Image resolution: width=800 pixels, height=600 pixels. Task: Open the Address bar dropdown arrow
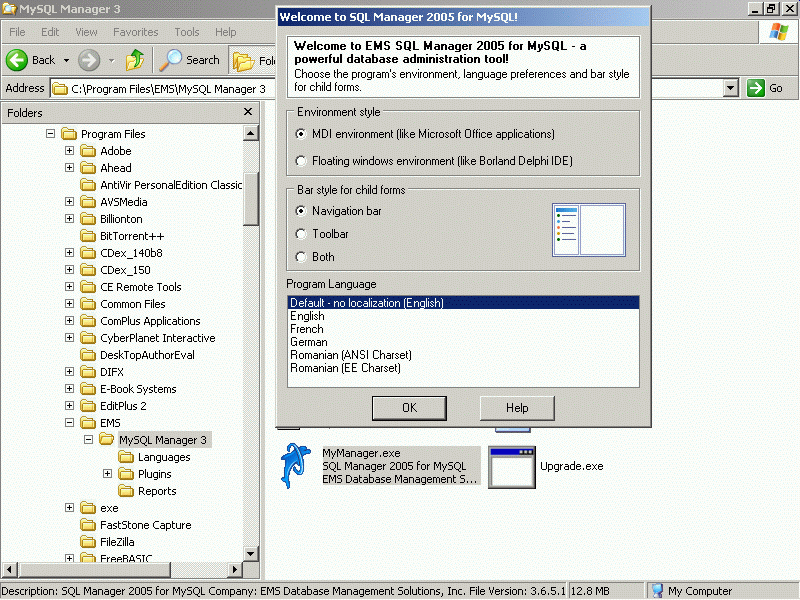tap(731, 88)
